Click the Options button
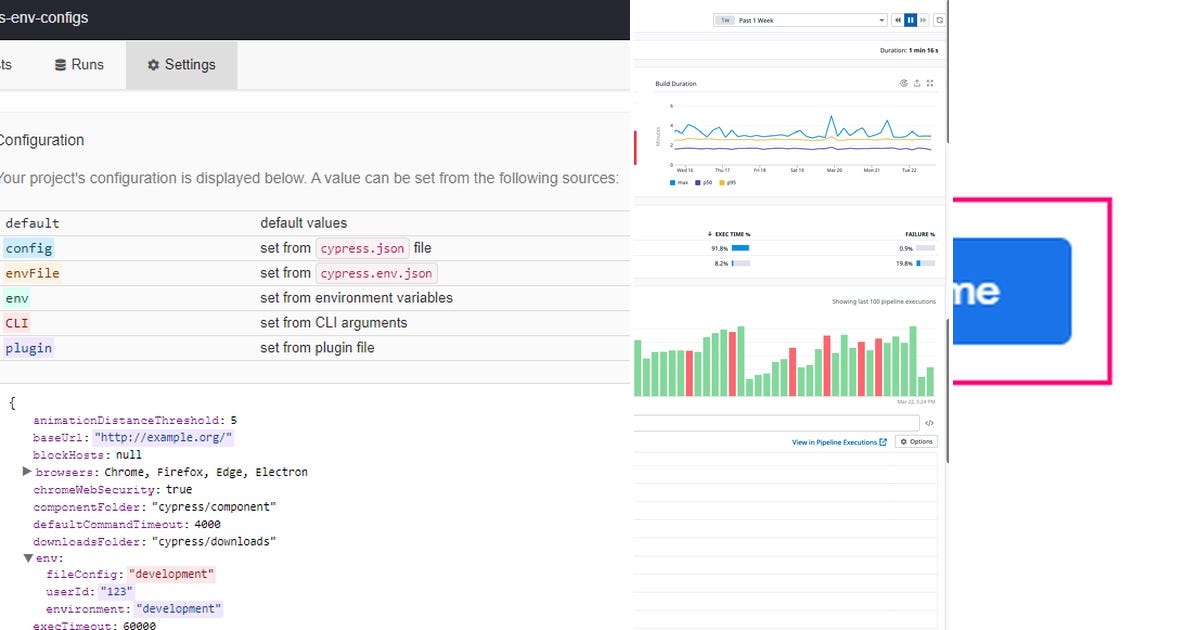This screenshot has width=1200, height=630. (916, 441)
